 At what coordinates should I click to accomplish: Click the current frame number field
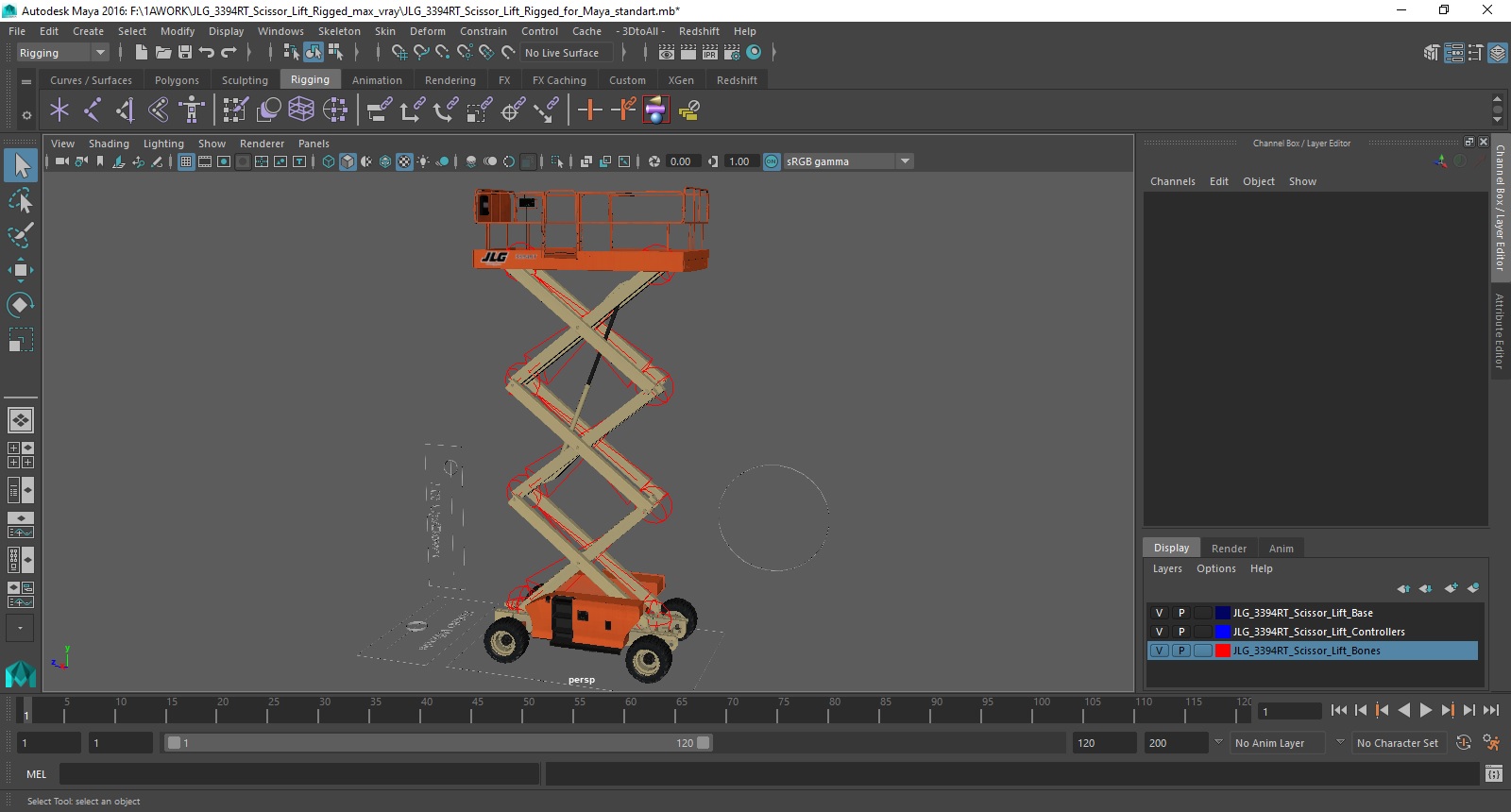click(x=1289, y=711)
